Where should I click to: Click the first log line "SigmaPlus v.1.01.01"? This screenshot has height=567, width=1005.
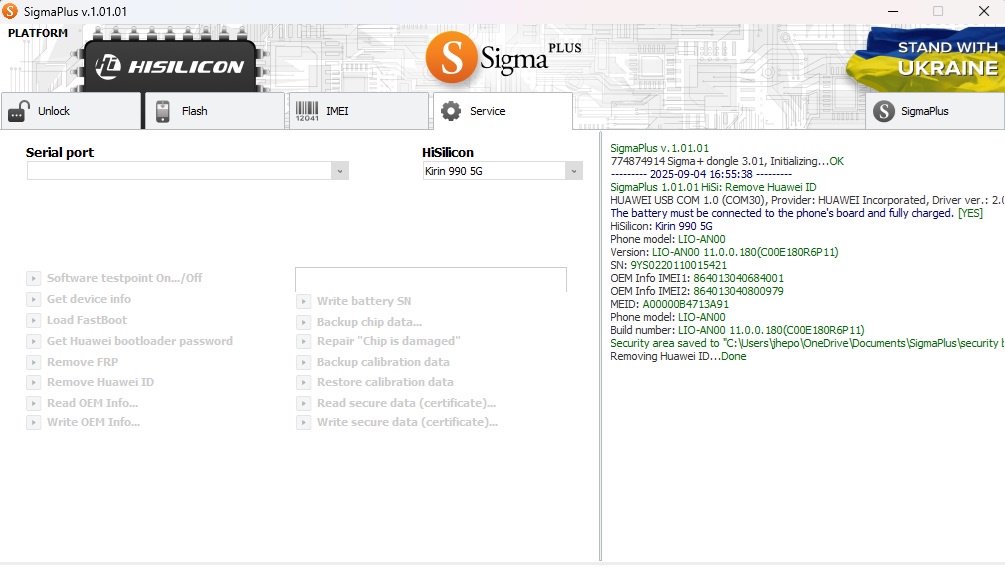[x=660, y=148]
